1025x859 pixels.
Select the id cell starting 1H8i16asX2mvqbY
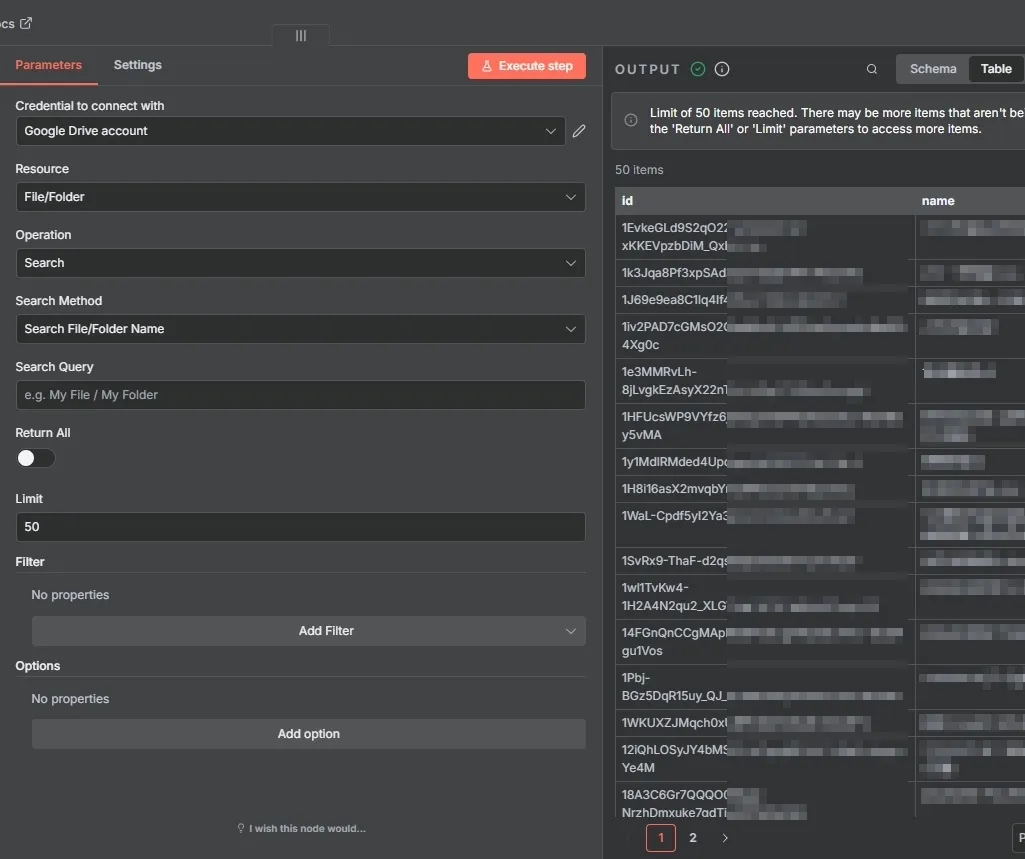pos(765,489)
